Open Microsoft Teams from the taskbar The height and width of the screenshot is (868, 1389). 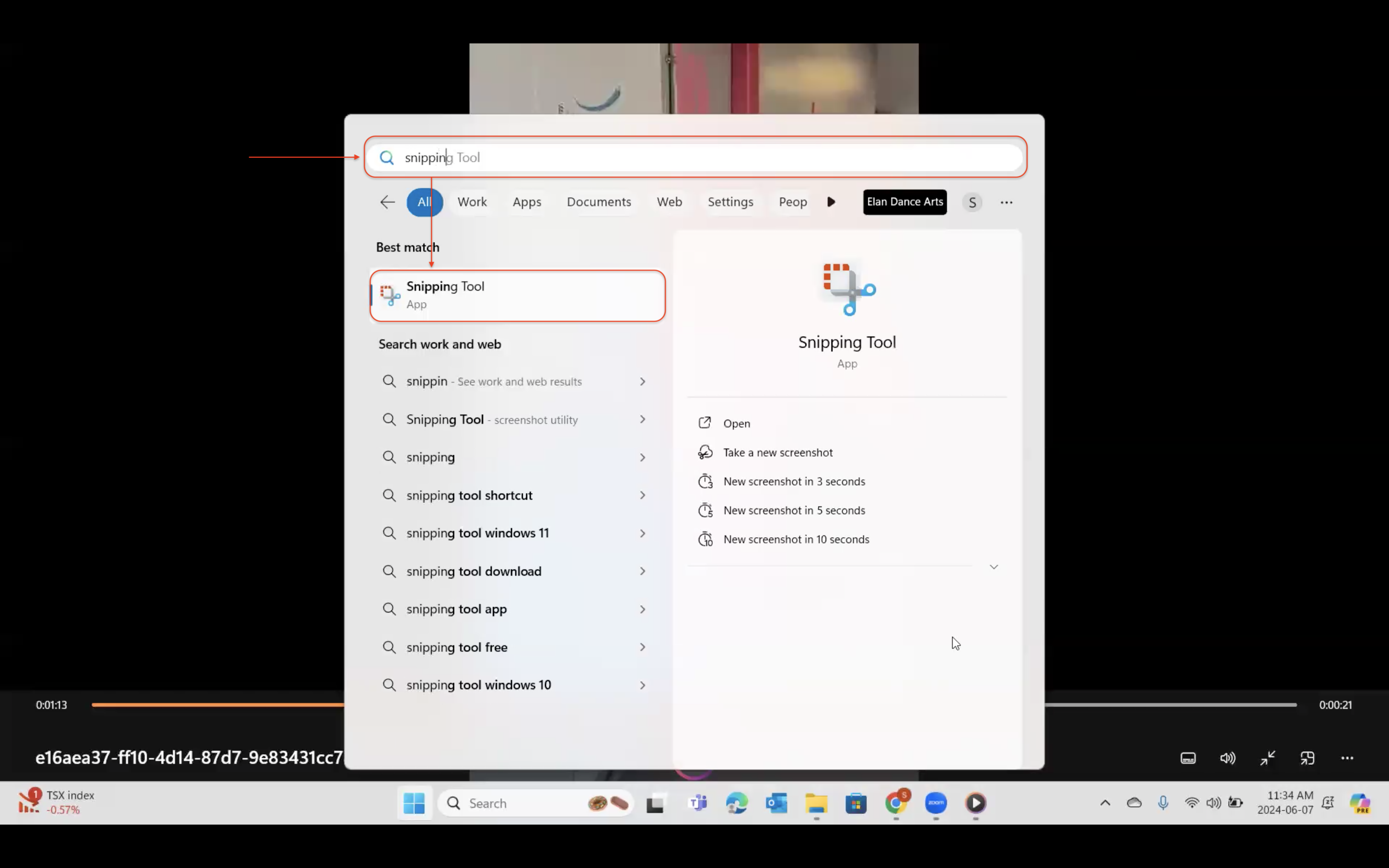(697, 803)
